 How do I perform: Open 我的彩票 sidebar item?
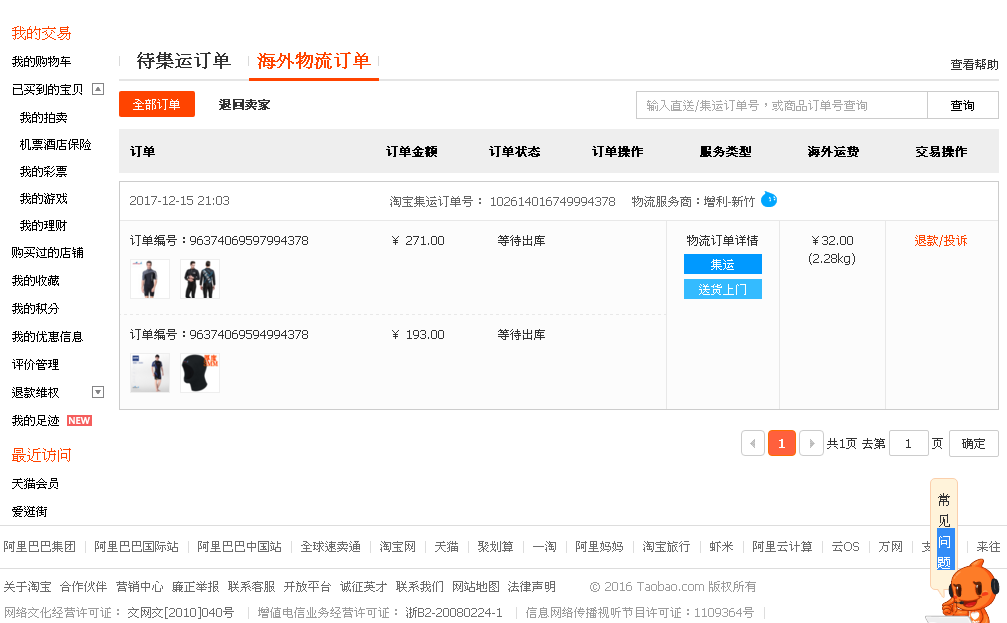click(x=43, y=171)
